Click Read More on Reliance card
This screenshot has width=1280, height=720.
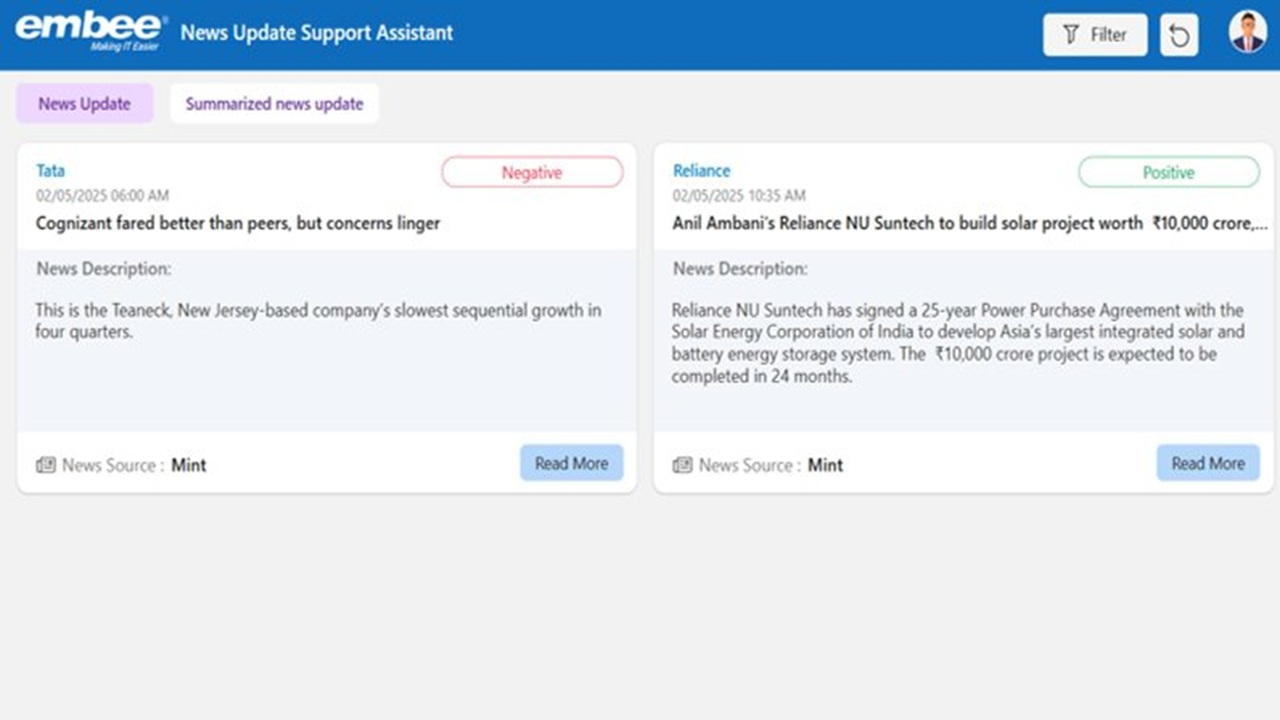coord(1208,463)
